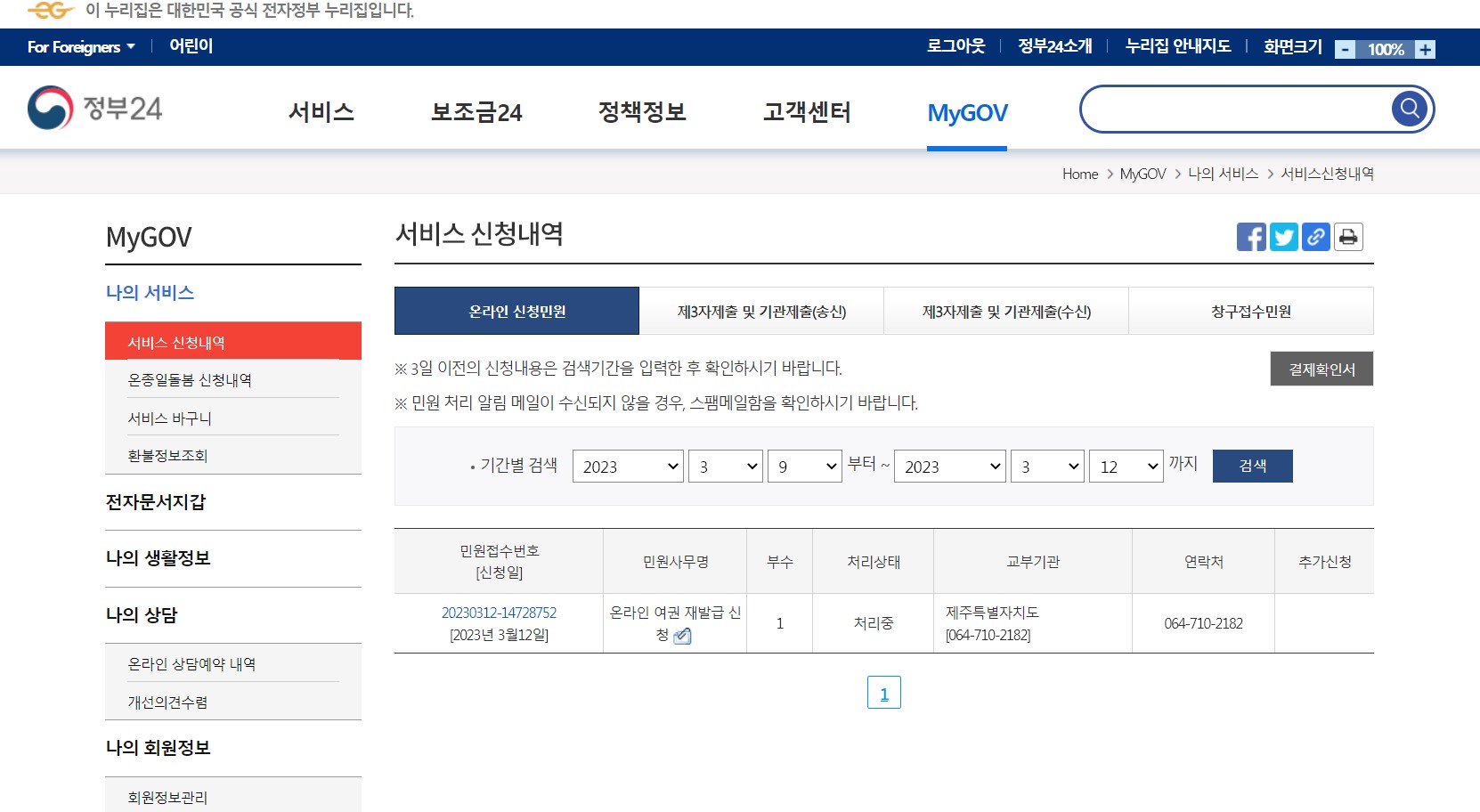Screen dimensions: 1480x812
Task: Open the 서비스 바구니 menu item
Action: click(169, 417)
